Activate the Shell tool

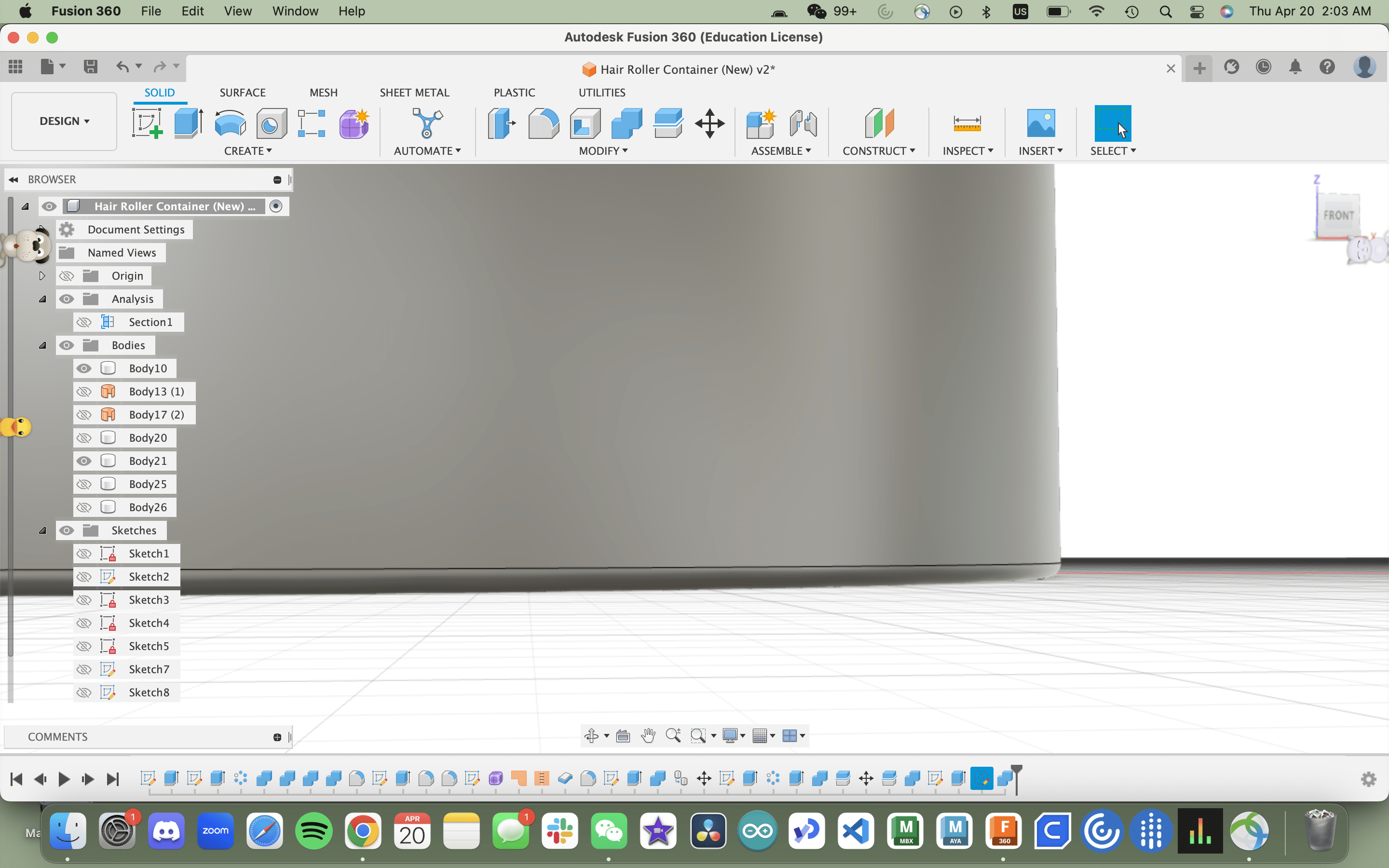(585, 123)
